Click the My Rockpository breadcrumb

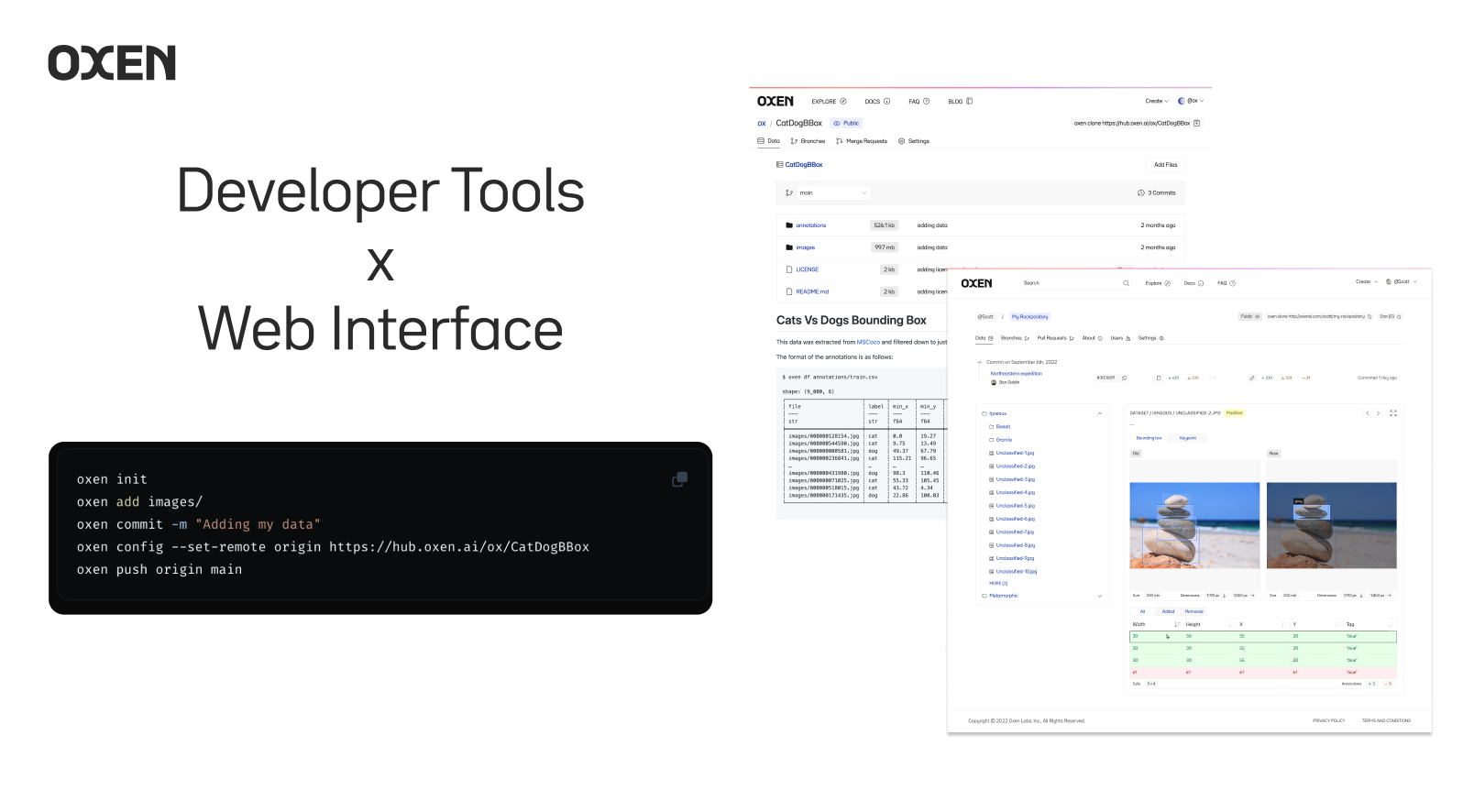click(1029, 317)
